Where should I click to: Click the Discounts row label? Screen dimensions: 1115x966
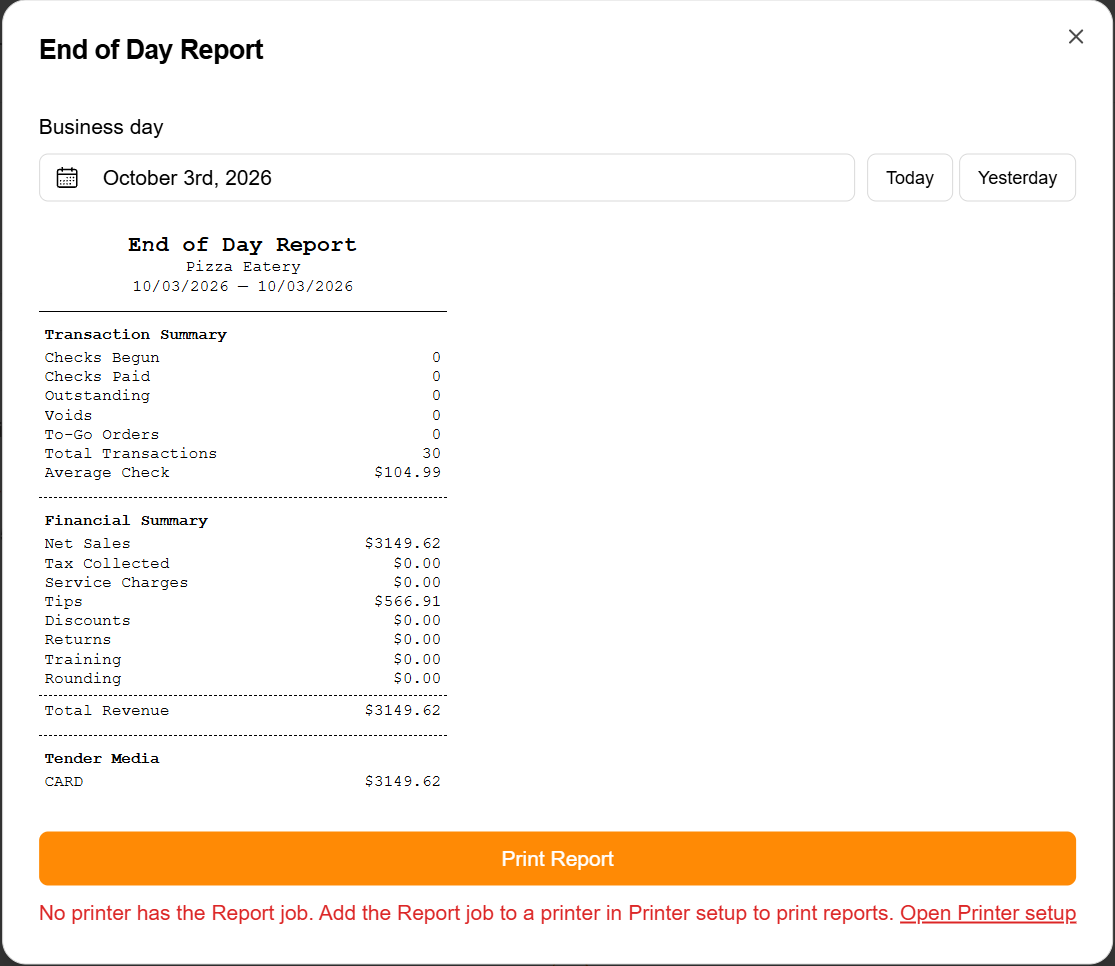[87, 621]
